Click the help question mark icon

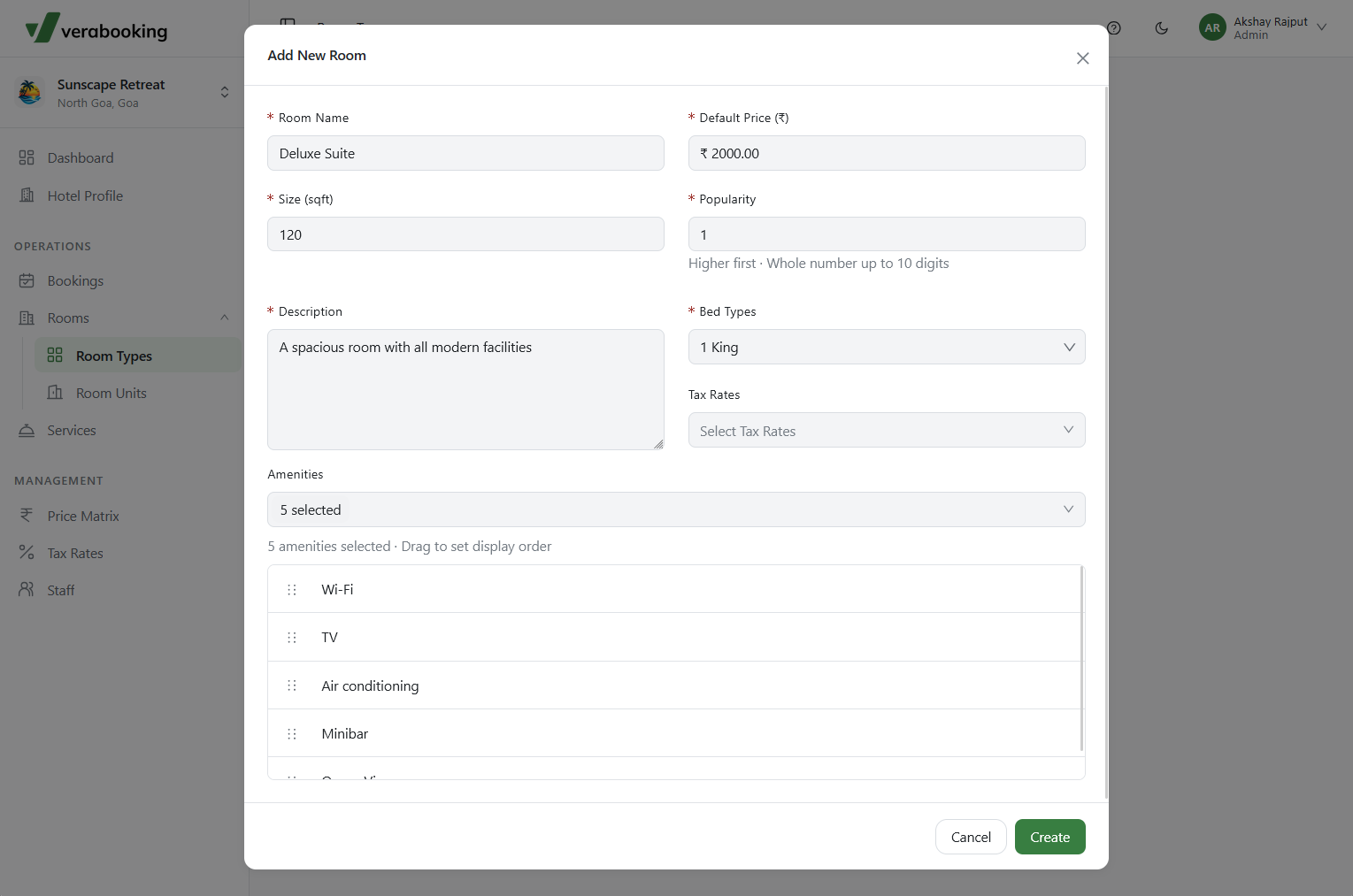click(x=1114, y=28)
